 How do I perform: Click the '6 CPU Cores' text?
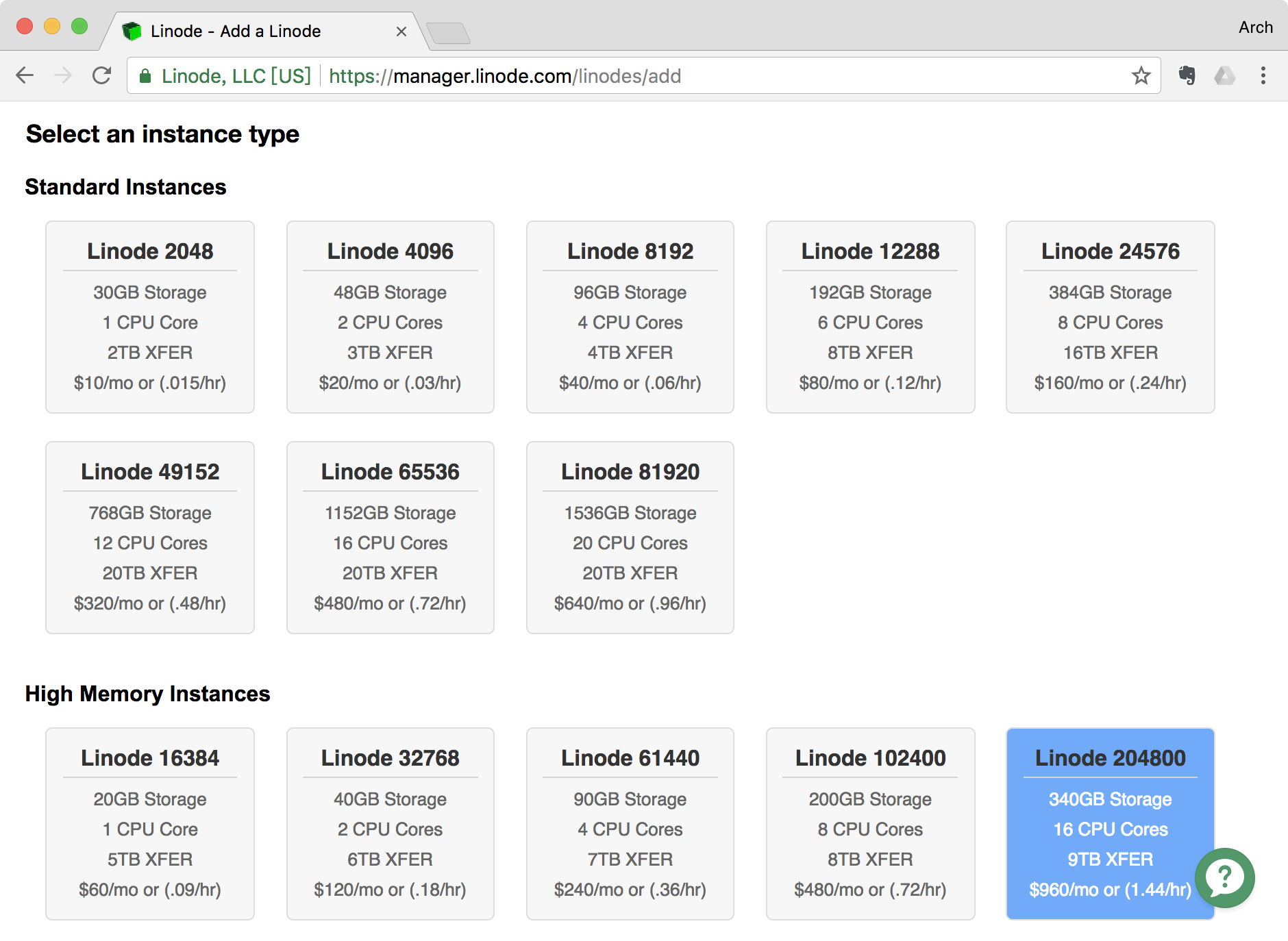[870, 323]
